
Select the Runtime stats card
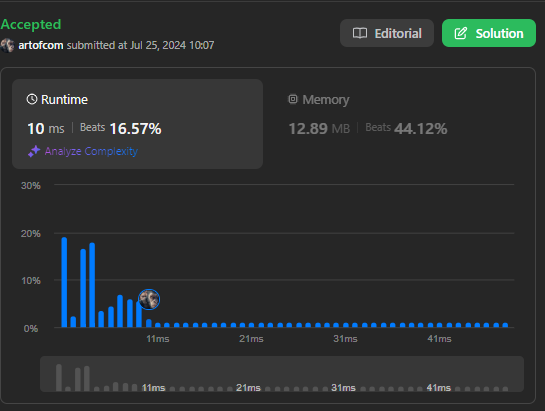(x=137, y=124)
